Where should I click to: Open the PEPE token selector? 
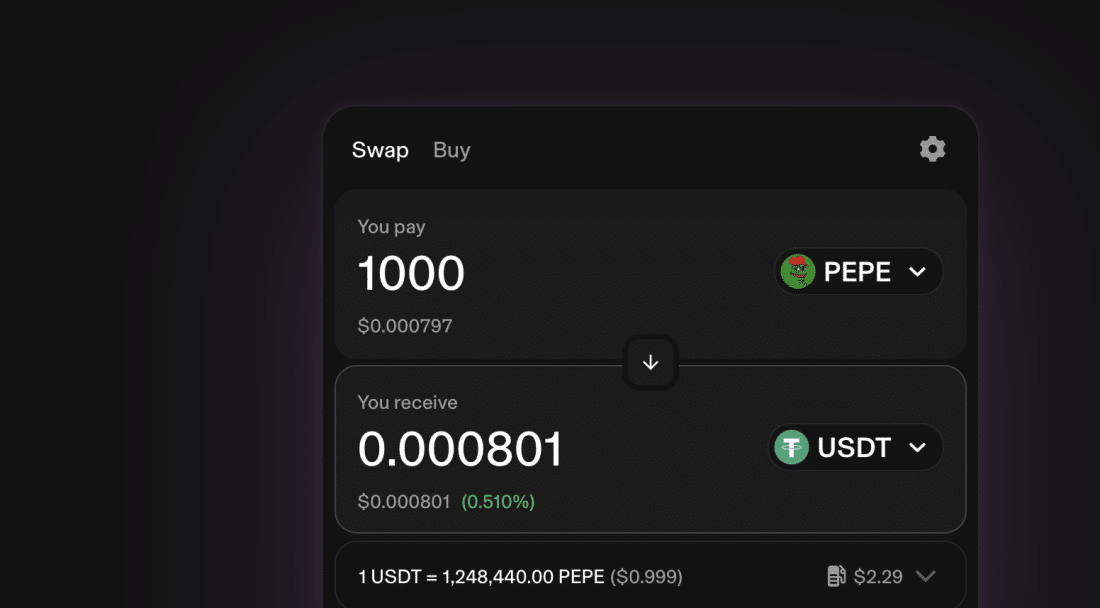(x=859, y=271)
